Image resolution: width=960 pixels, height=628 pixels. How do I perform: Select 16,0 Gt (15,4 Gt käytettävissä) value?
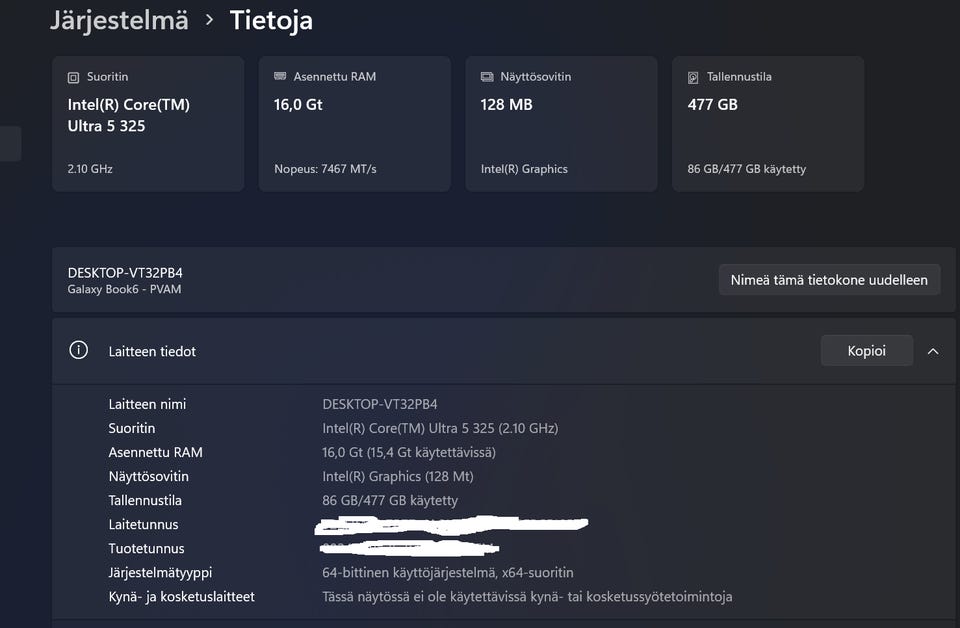(409, 452)
